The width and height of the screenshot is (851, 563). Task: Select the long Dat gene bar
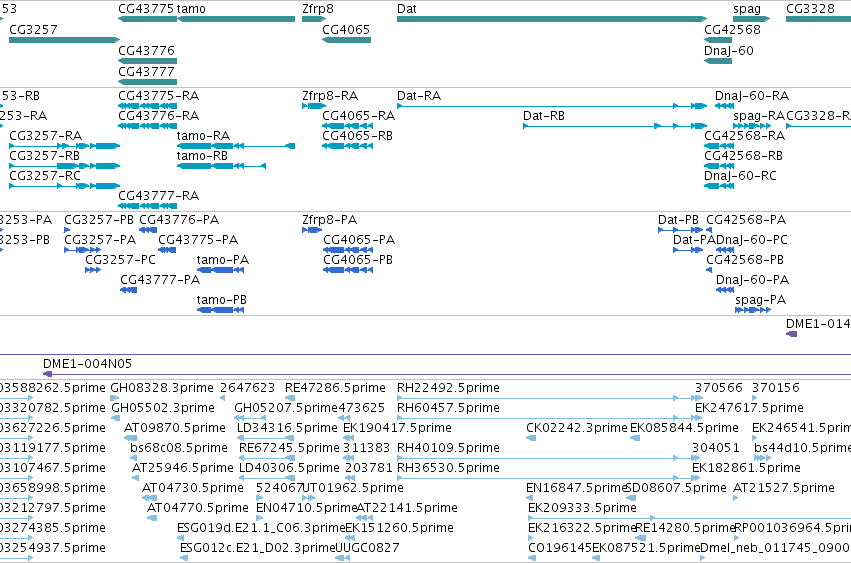pos(552,19)
